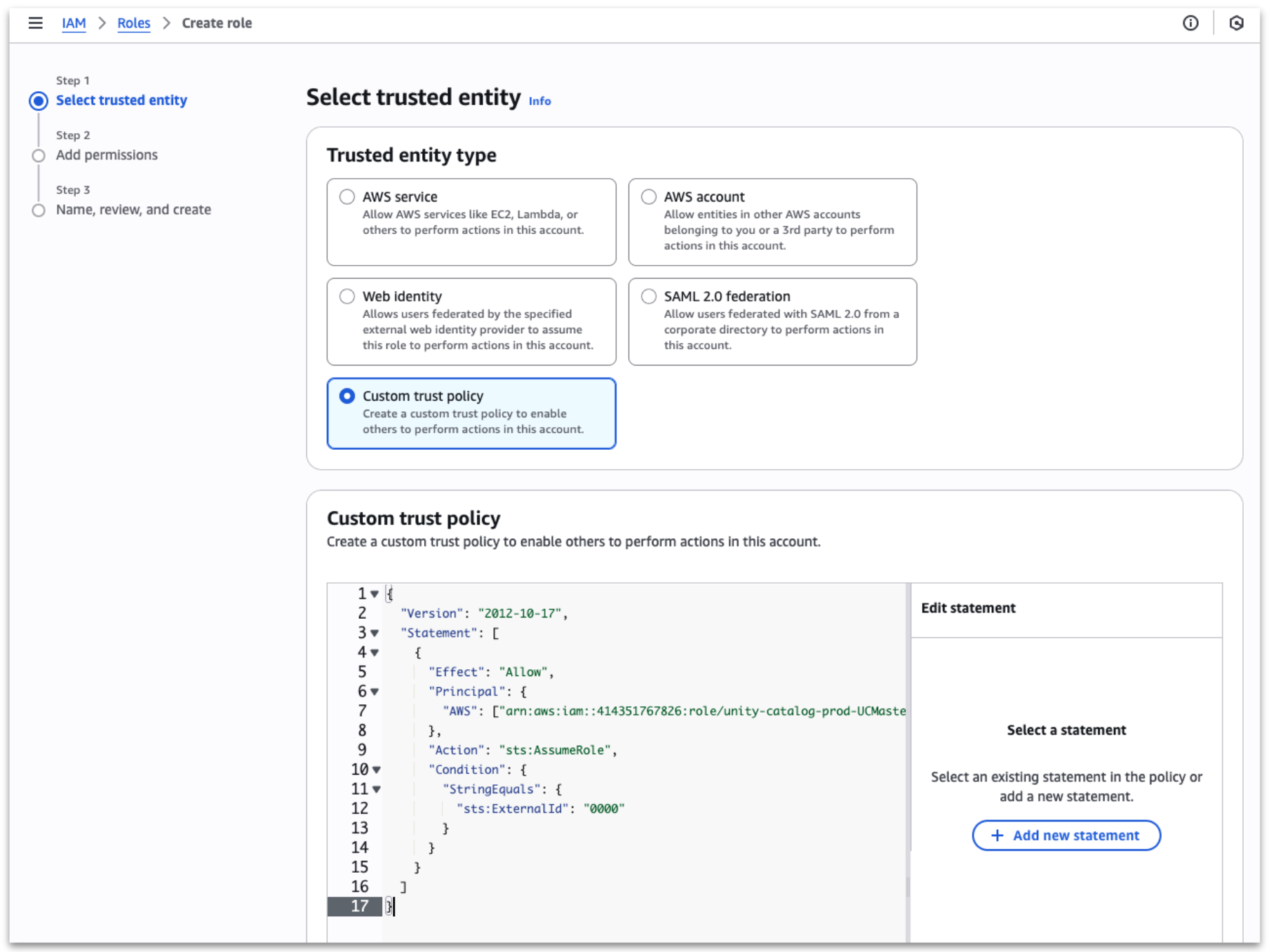Image resolution: width=1272 pixels, height=952 pixels.
Task: Go to Step 2 Add permissions
Action: click(106, 155)
